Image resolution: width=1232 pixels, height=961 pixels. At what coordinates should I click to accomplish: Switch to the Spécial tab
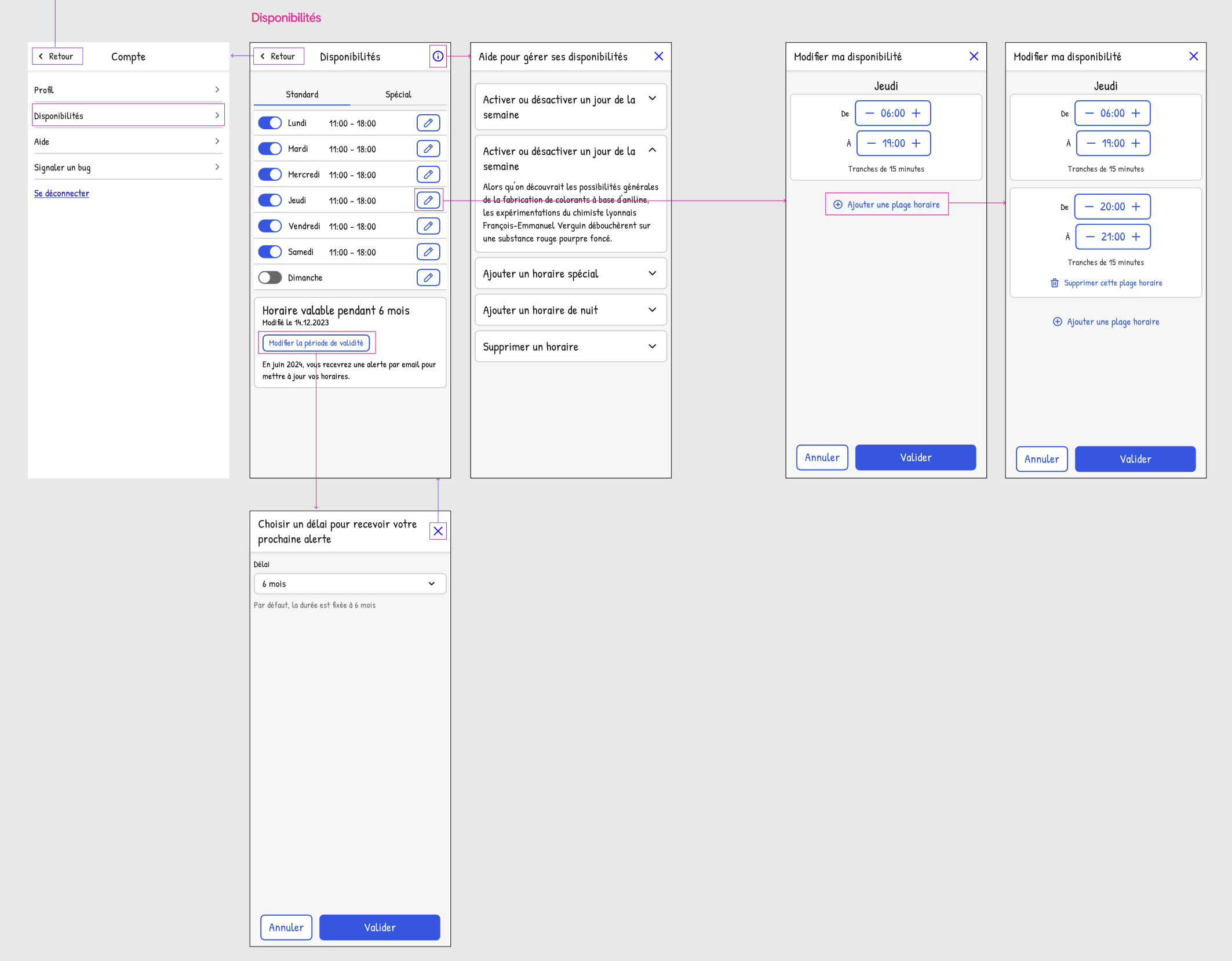click(398, 94)
